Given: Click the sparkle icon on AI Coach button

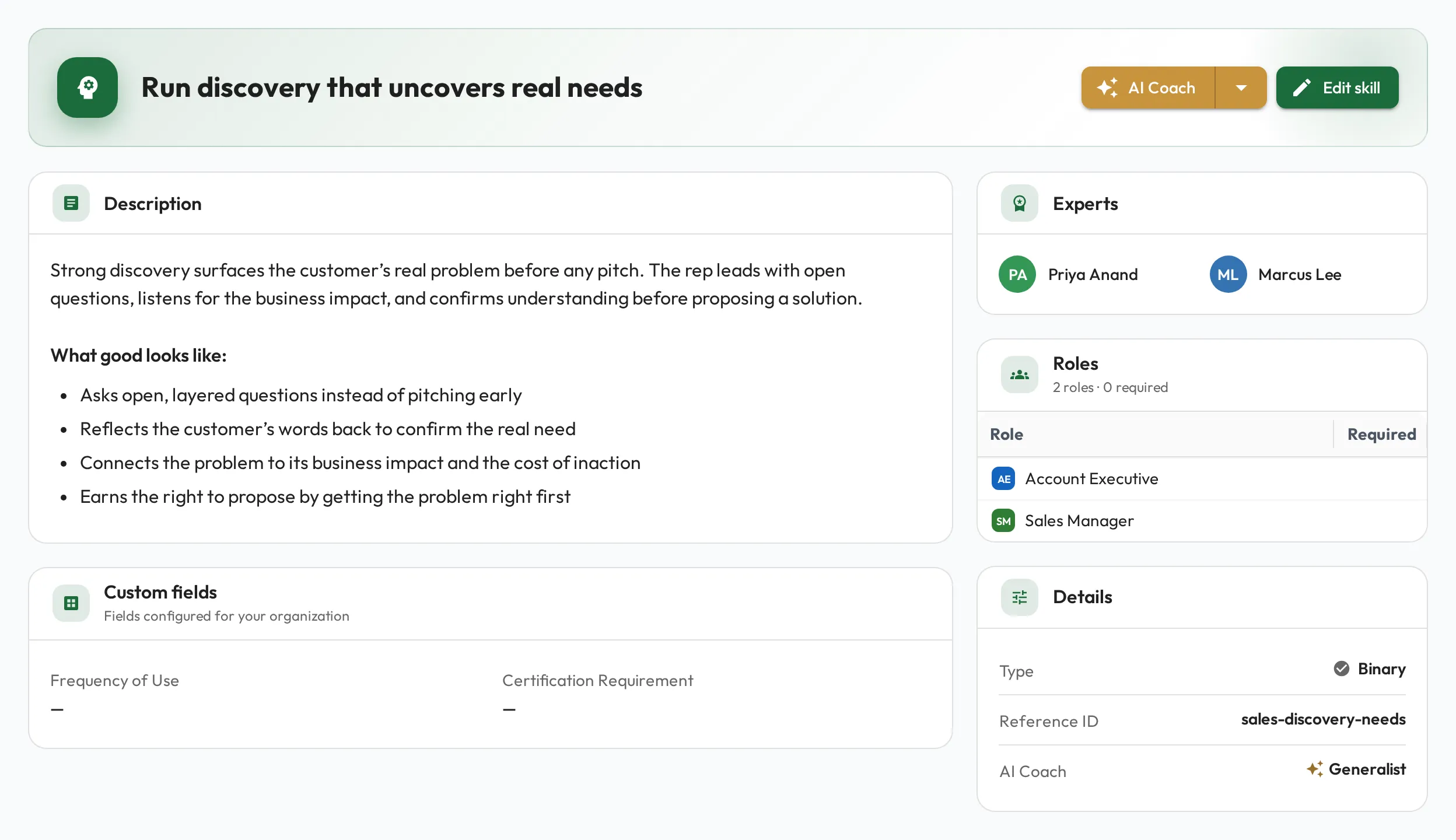Looking at the screenshot, I should 1107,87.
